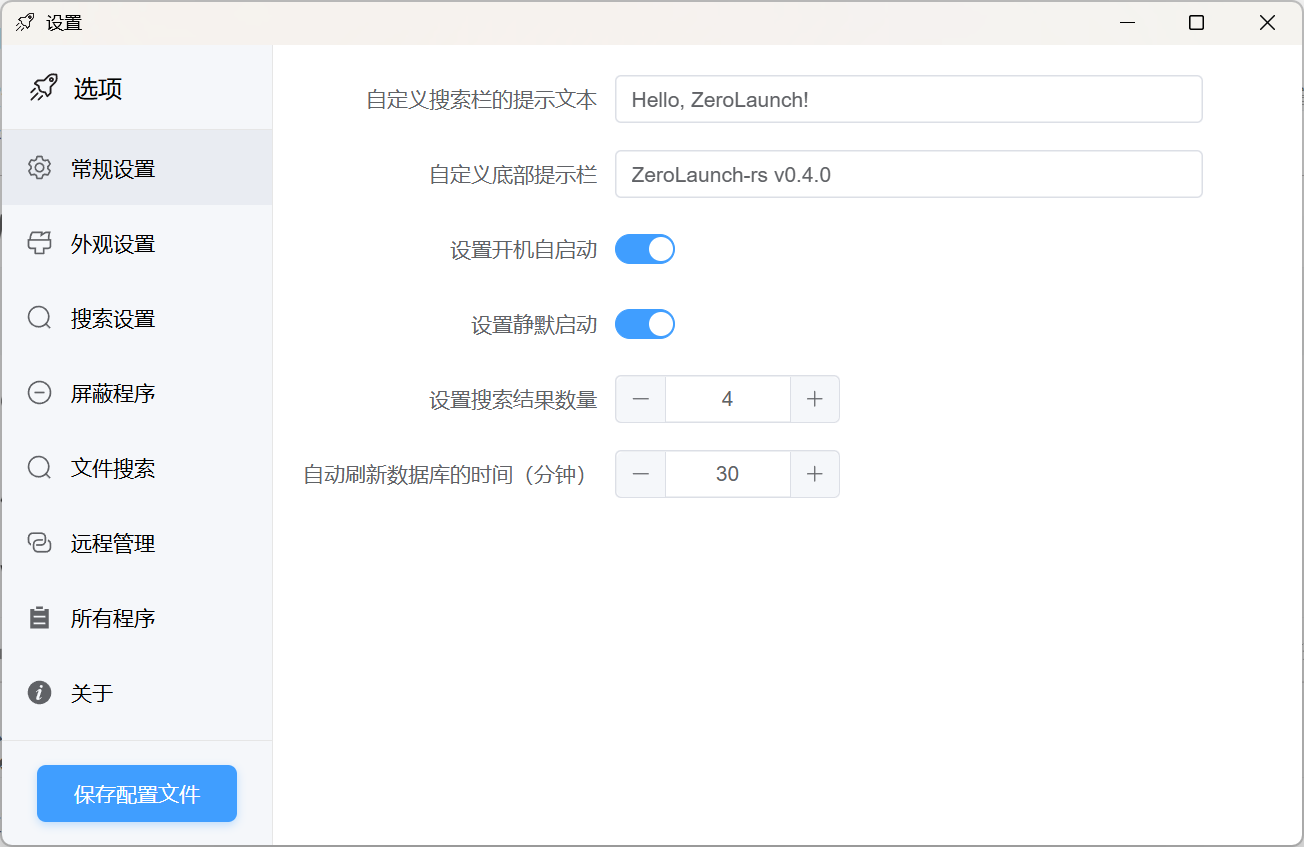Click the minus-circle icon for 屏蔽程序
This screenshot has height=847, width=1304.
click(40, 393)
